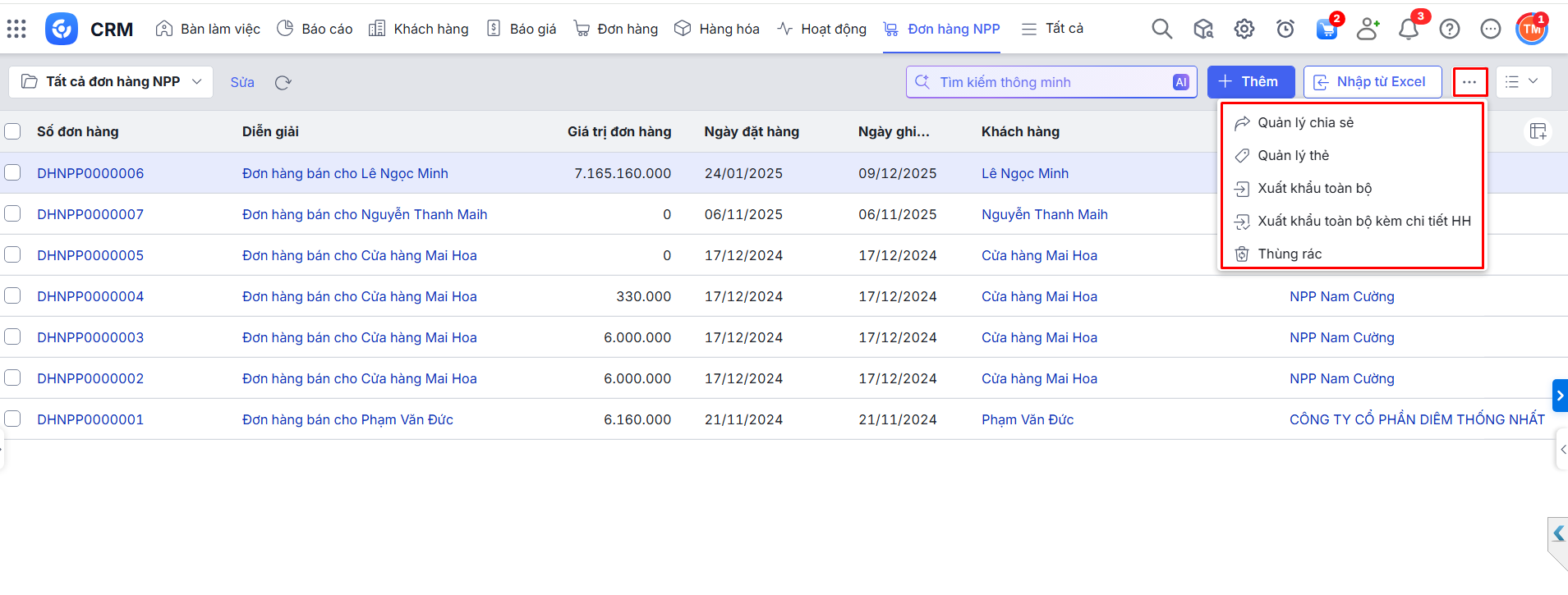Click the Tìm kiếm thông minh search field
Image resolution: width=1568 pixels, height=595 pixels.
tap(1043, 82)
